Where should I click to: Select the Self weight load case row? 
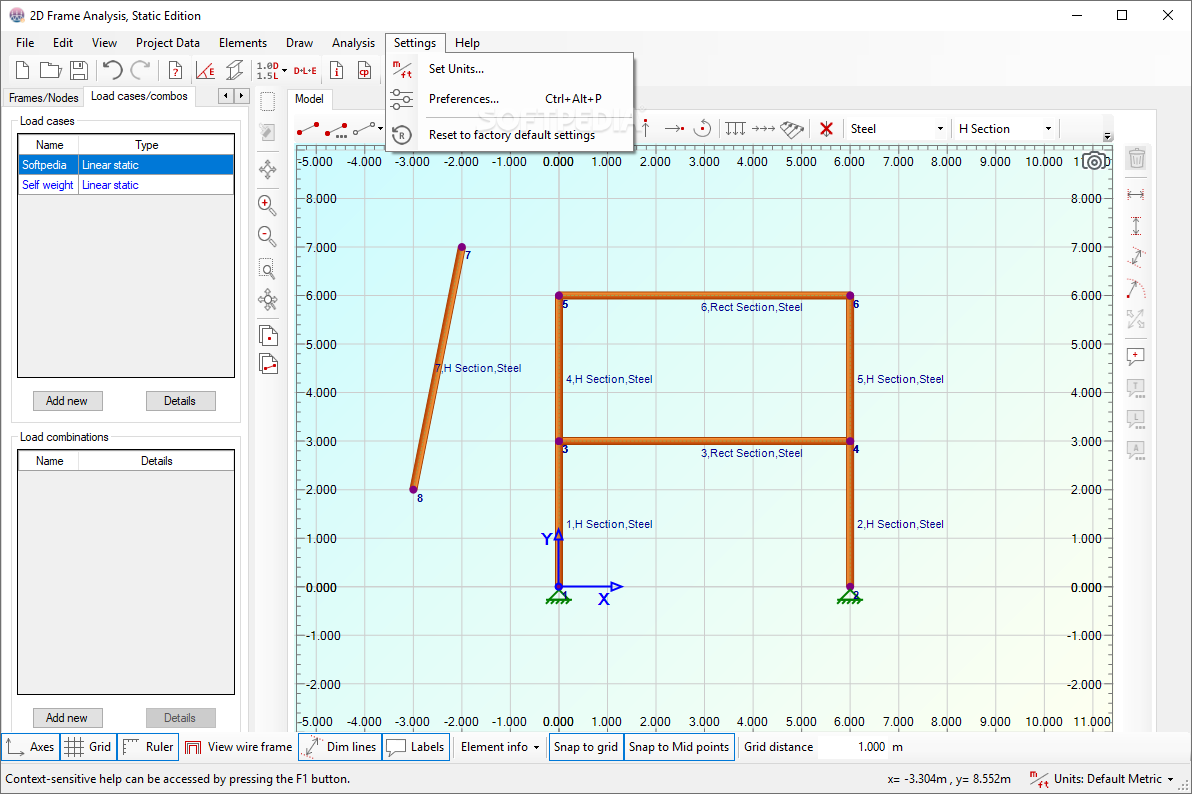[126, 185]
